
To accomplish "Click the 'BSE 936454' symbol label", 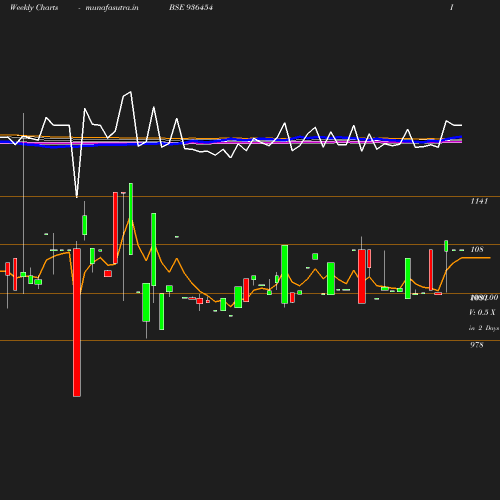I will click(x=191, y=7).
